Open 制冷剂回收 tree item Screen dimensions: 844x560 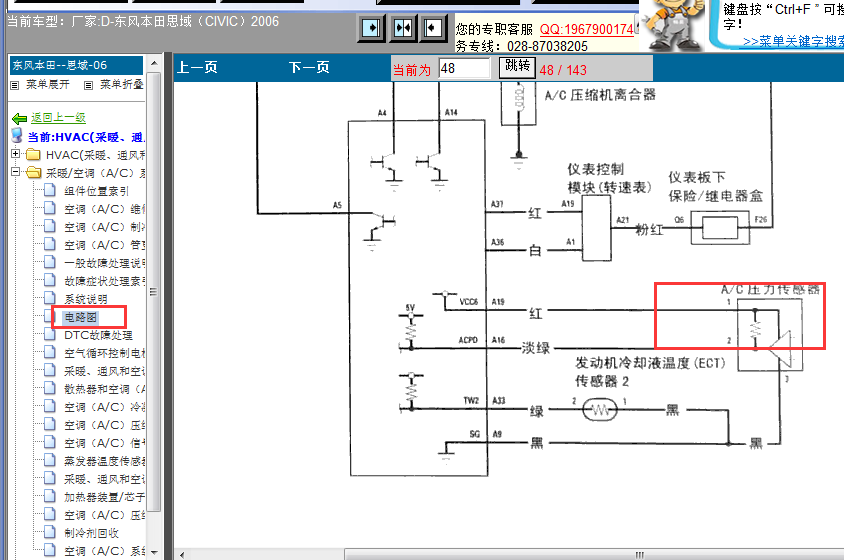91,533
